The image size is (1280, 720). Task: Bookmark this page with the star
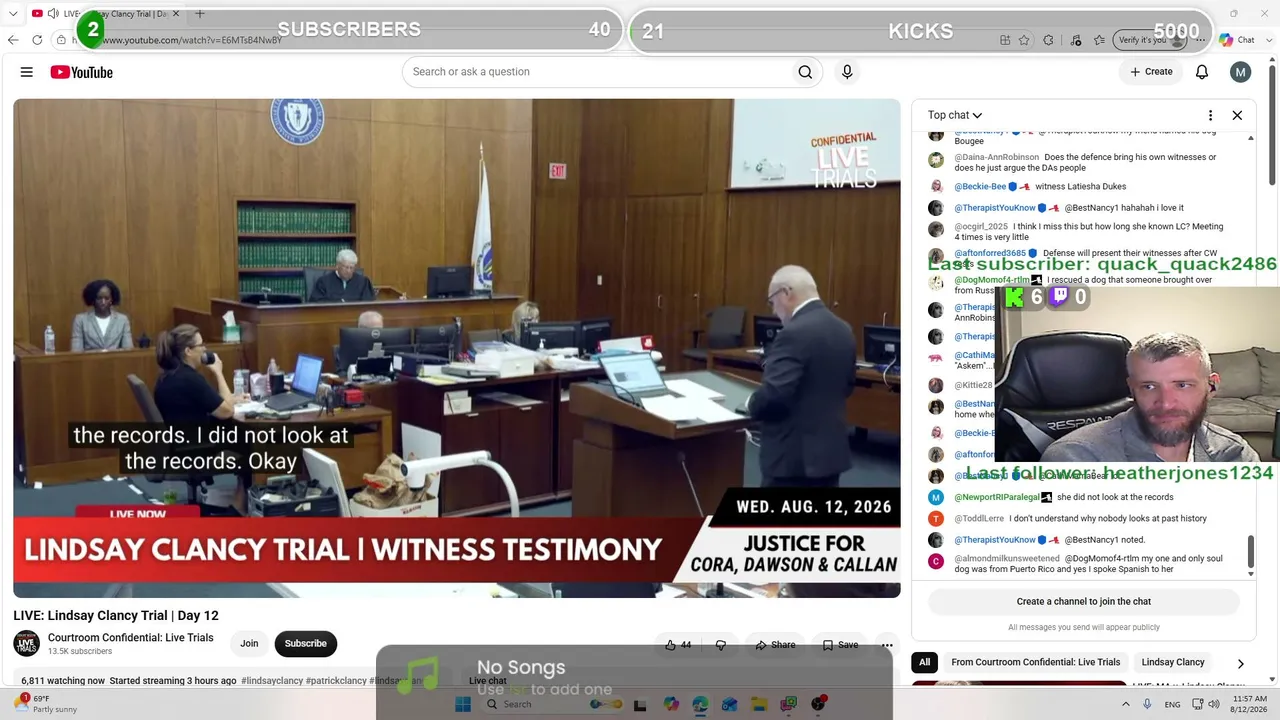click(x=1024, y=40)
